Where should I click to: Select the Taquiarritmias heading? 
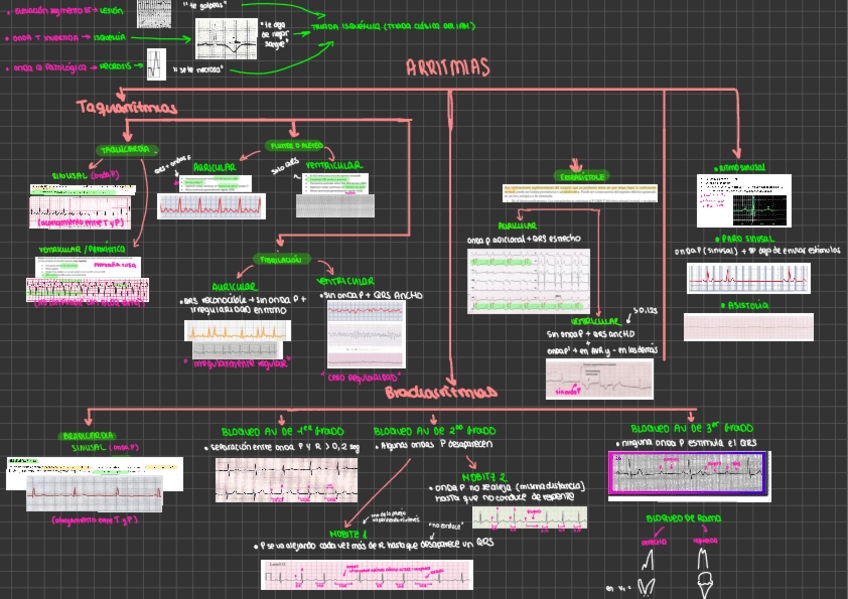click(127, 107)
